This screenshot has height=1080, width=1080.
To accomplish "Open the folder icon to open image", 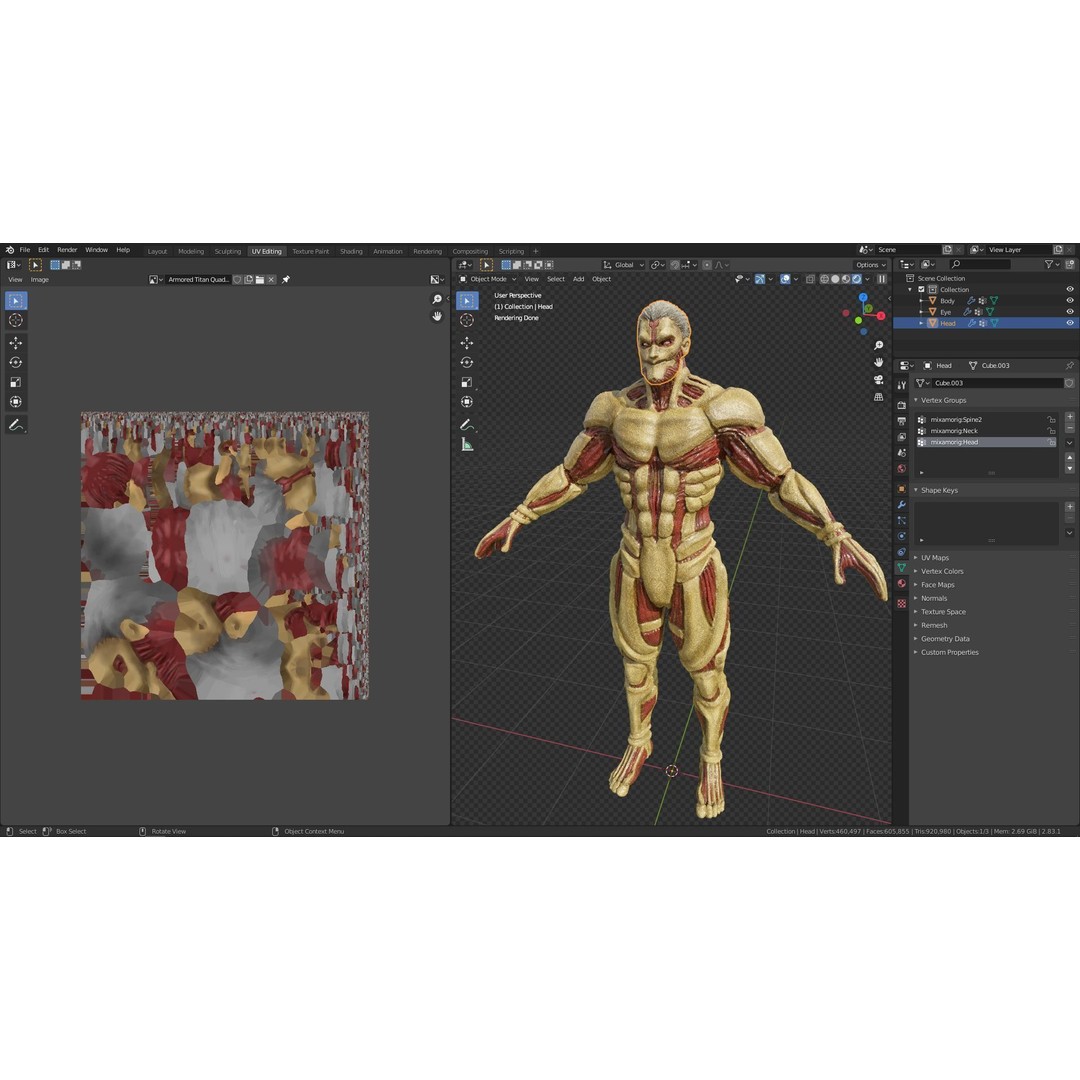I will (x=260, y=280).
